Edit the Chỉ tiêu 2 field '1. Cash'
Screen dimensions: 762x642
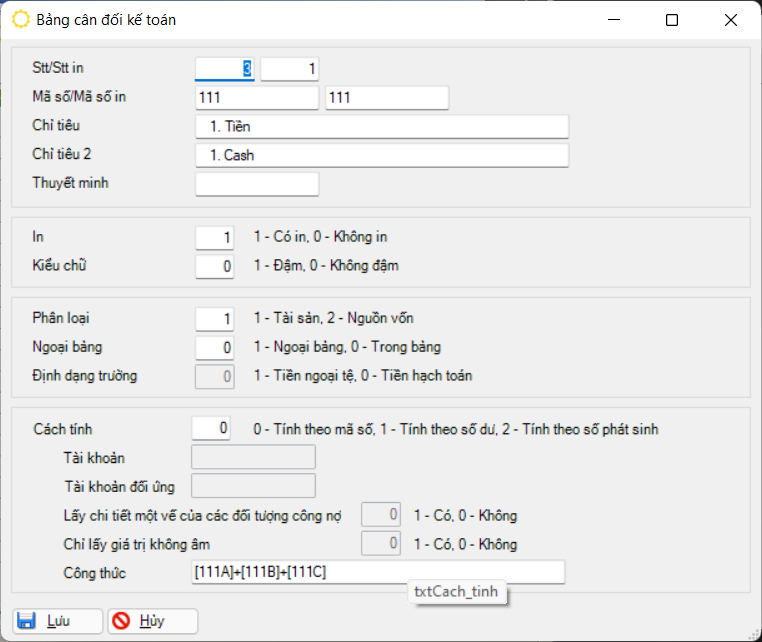click(x=382, y=155)
